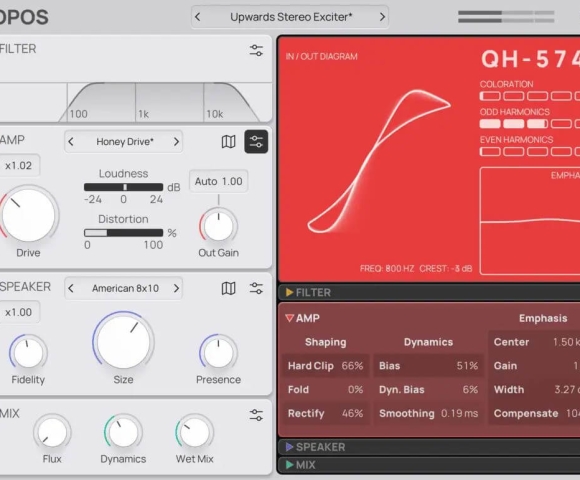Click the Flux knob
Screen dimensions: 580x480
pos(52,432)
